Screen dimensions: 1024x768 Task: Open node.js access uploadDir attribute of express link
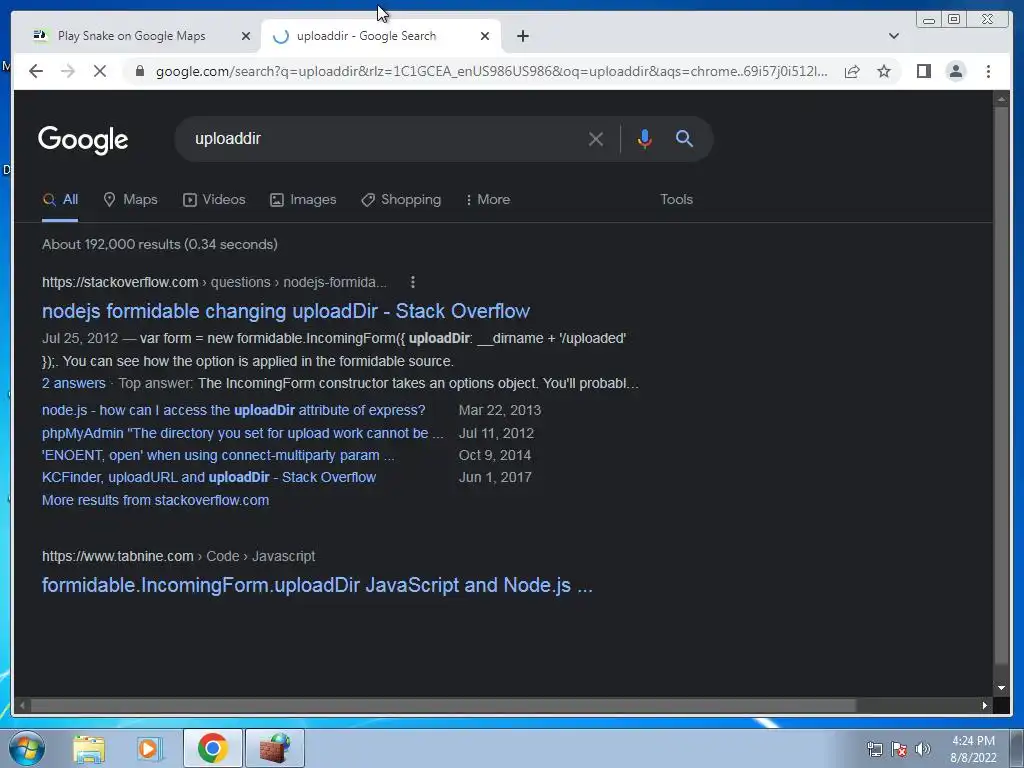click(233, 410)
